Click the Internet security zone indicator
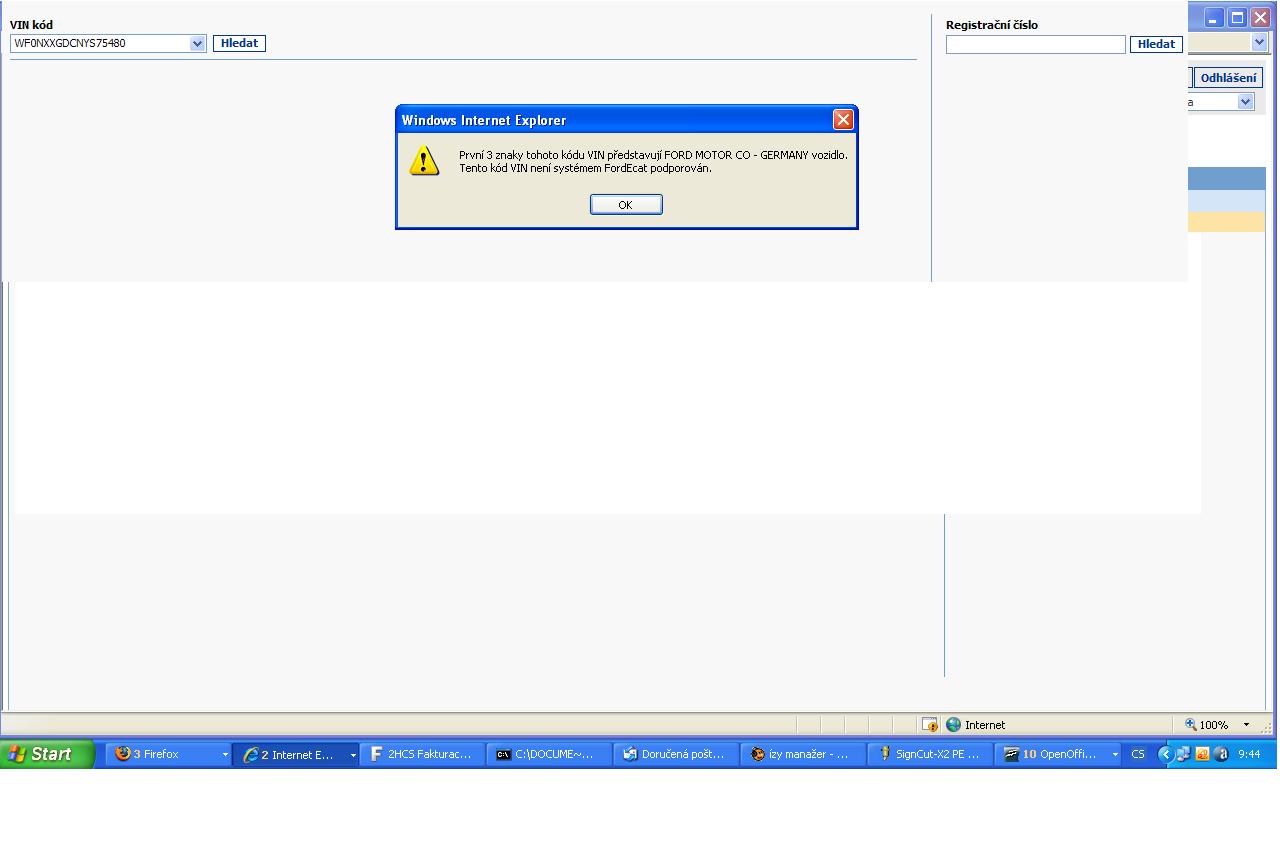This screenshot has width=1280, height=855. 976,725
